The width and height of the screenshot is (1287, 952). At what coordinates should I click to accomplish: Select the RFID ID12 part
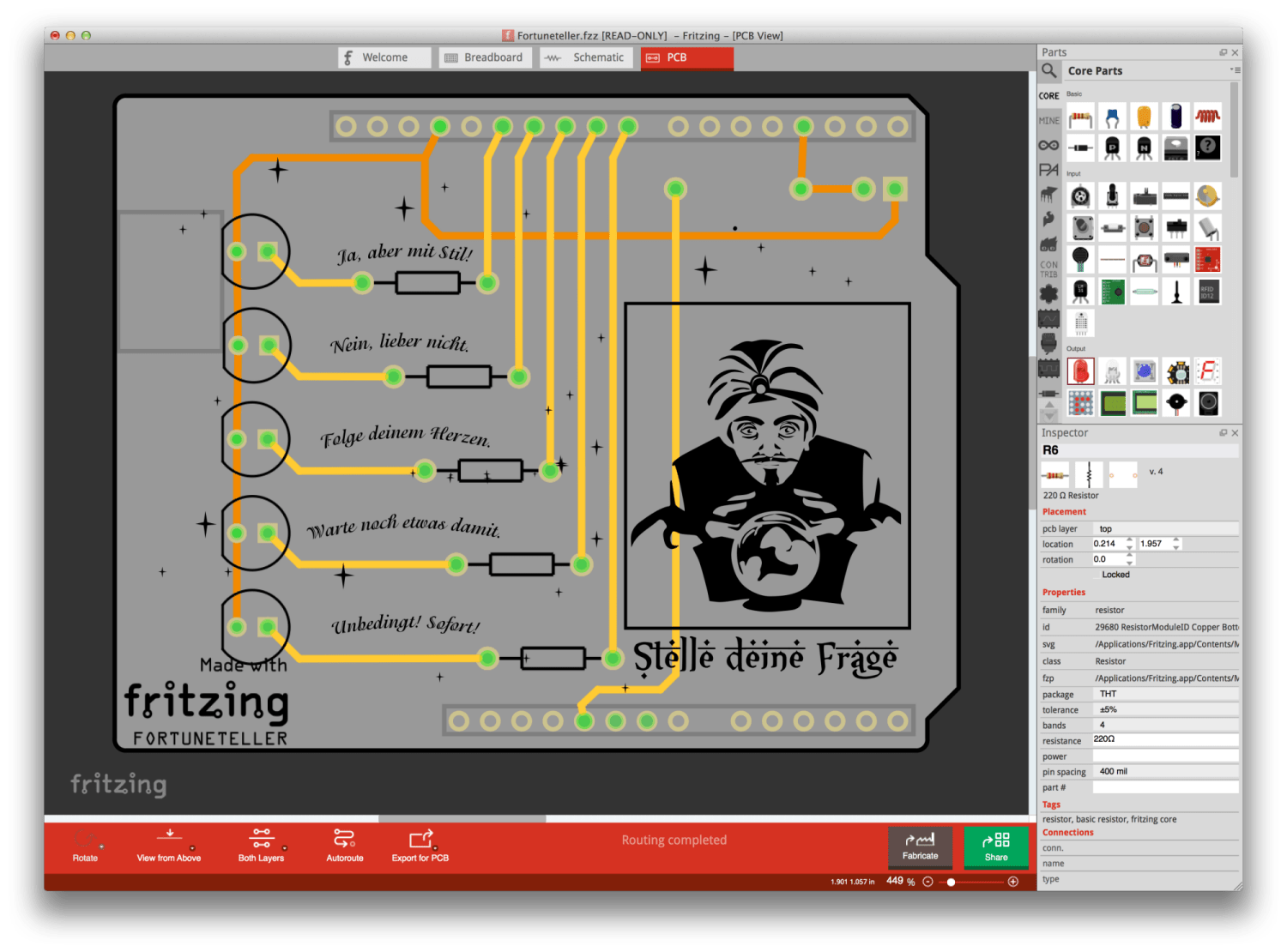tap(1208, 292)
